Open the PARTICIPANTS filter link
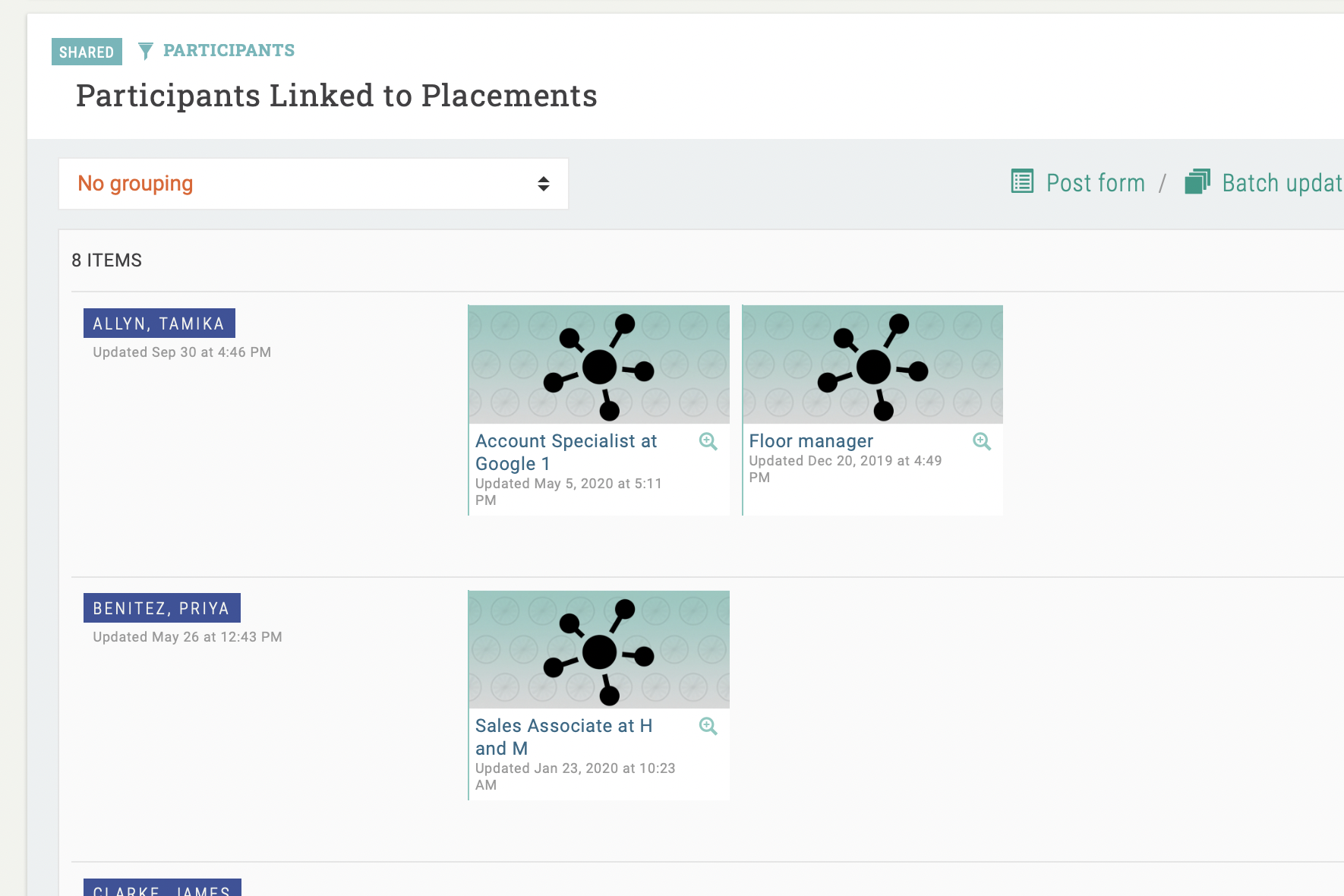 229,51
